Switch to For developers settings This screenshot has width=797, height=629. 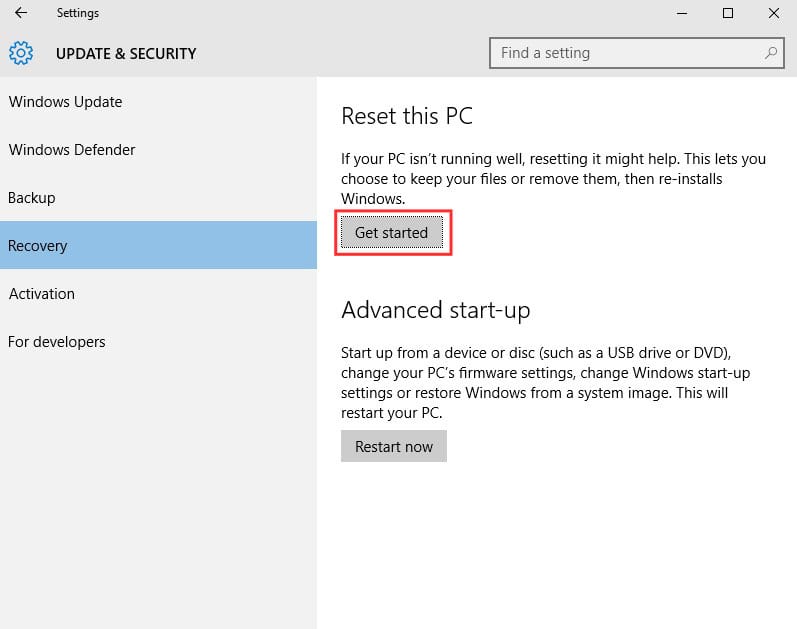point(57,342)
